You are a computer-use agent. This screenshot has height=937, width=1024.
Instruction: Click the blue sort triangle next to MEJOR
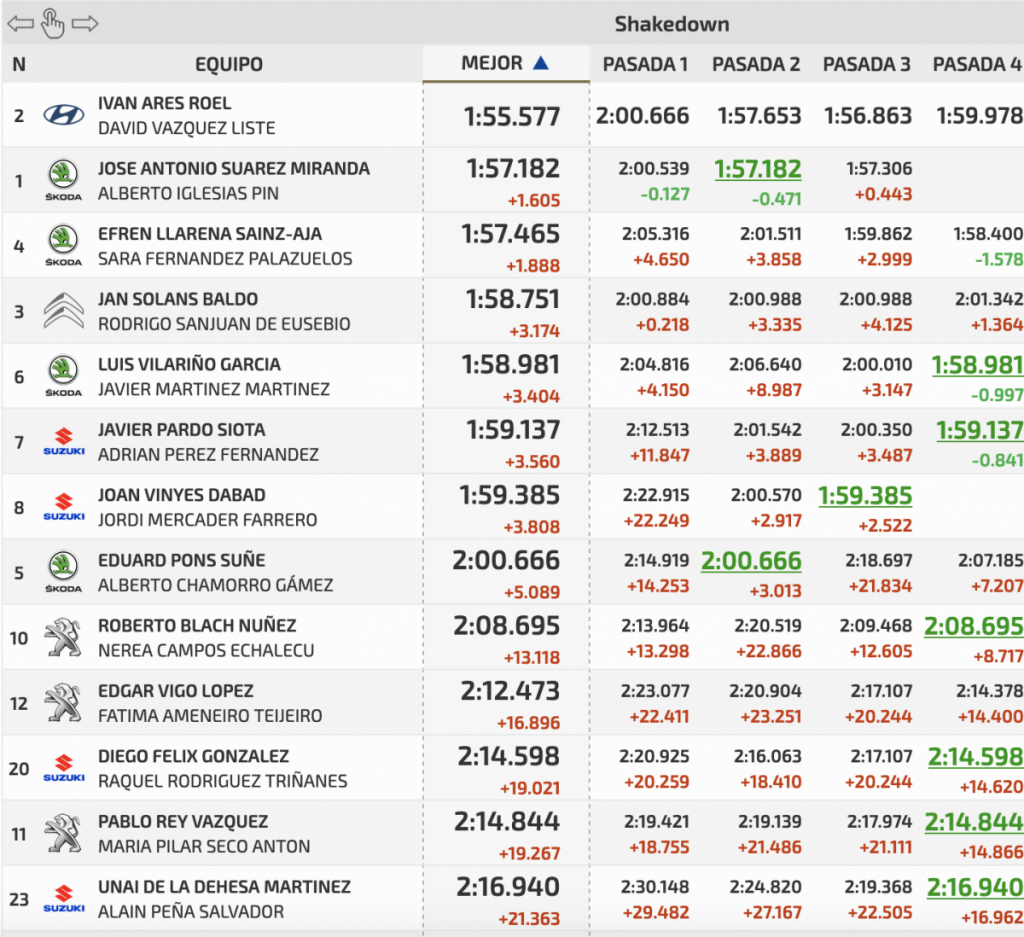tap(541, 63)
